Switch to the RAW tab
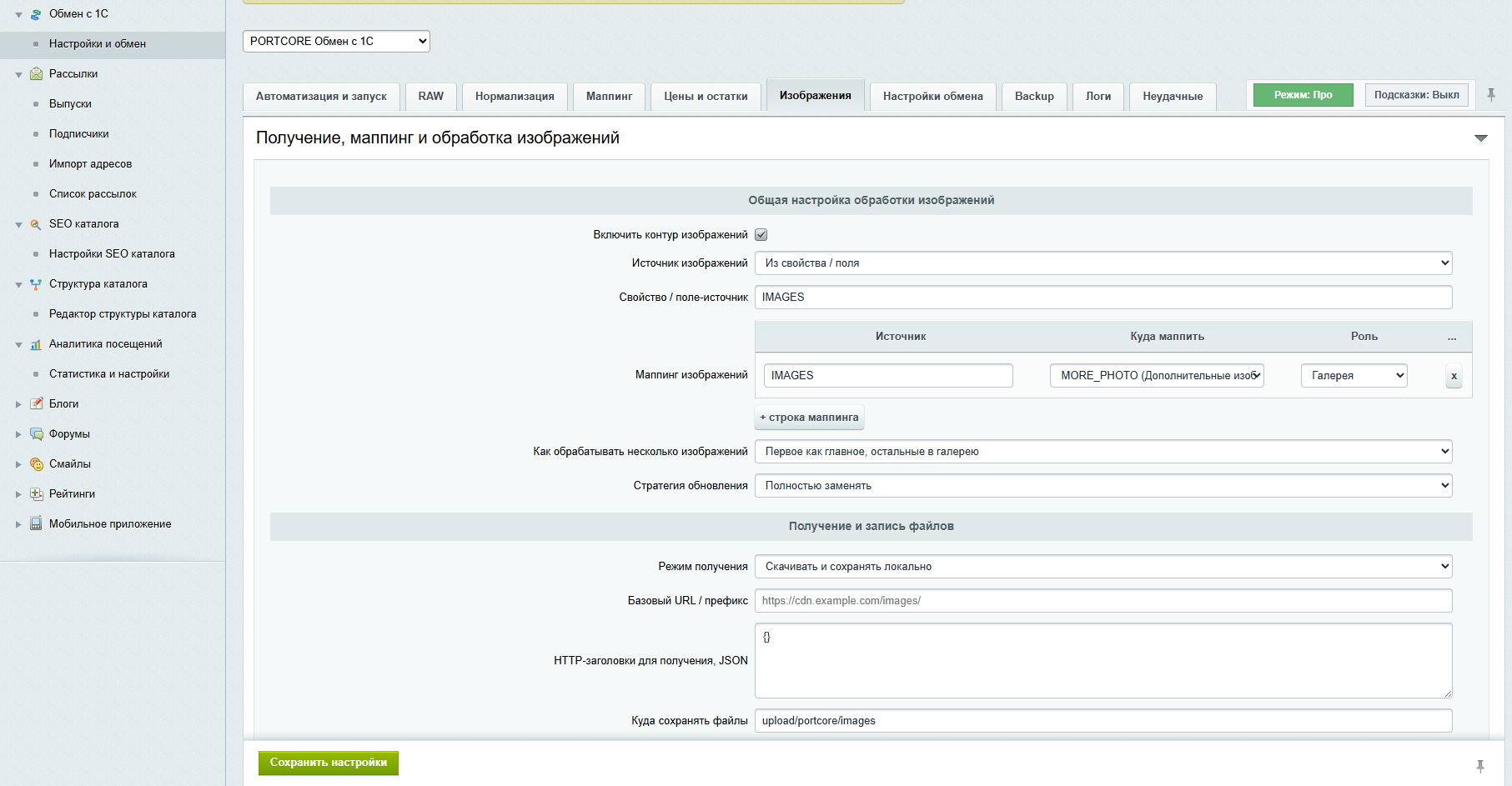 pos(431,97)
